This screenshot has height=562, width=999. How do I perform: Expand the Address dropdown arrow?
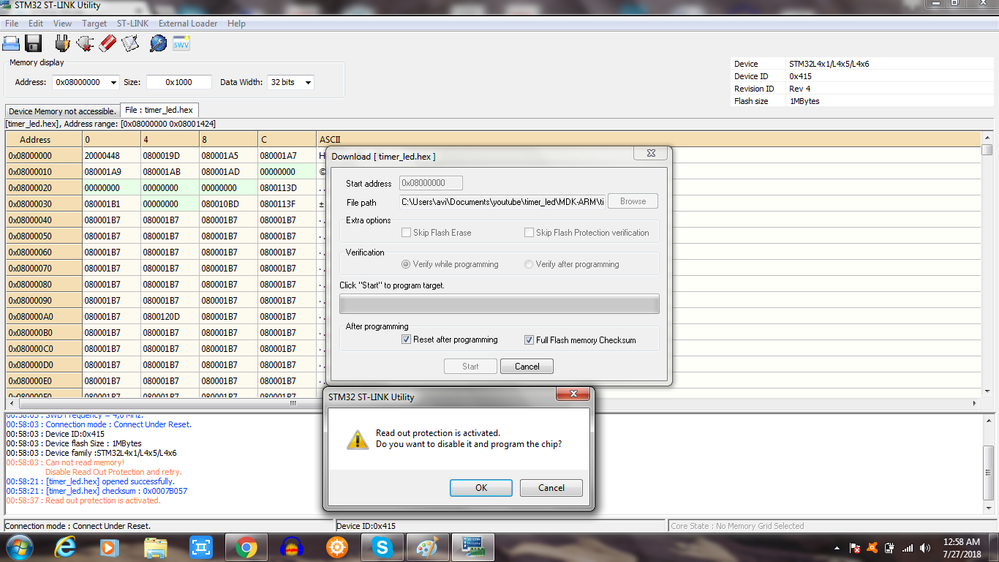[x=113, y=82]
